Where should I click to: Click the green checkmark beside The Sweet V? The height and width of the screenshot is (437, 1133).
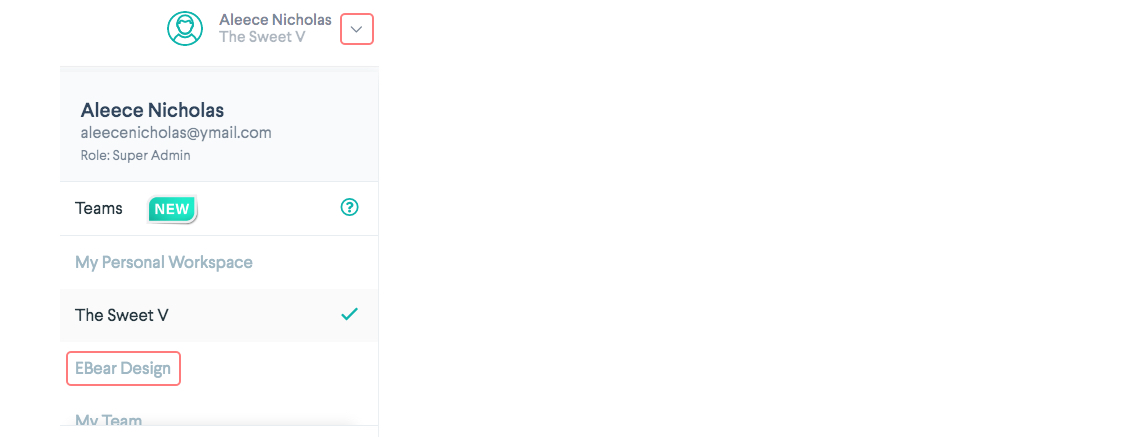pyautogui.click(x=349, y=314)
